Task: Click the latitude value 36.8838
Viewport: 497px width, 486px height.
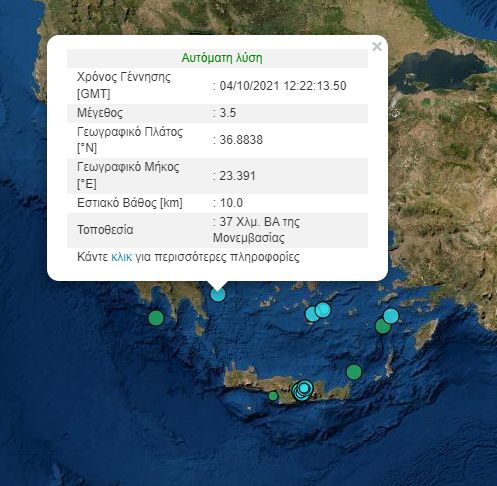Action: click(241, 140)
